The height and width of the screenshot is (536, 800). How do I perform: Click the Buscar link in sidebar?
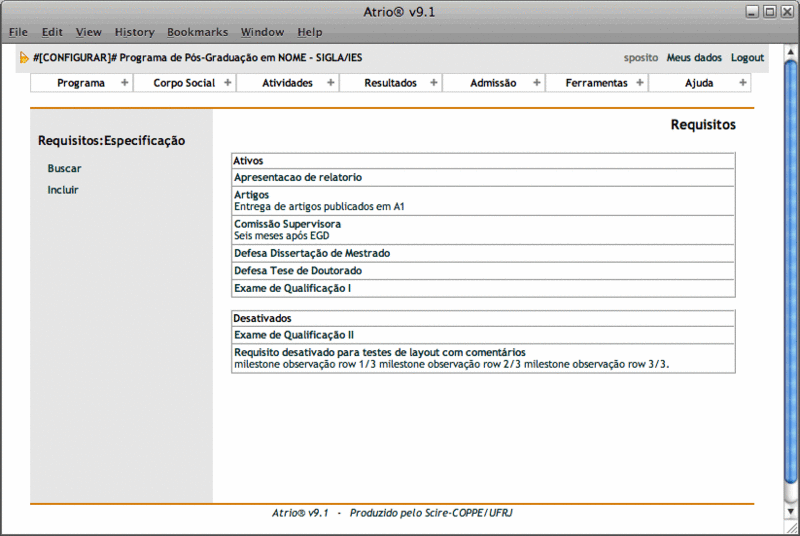pos(64,169)
